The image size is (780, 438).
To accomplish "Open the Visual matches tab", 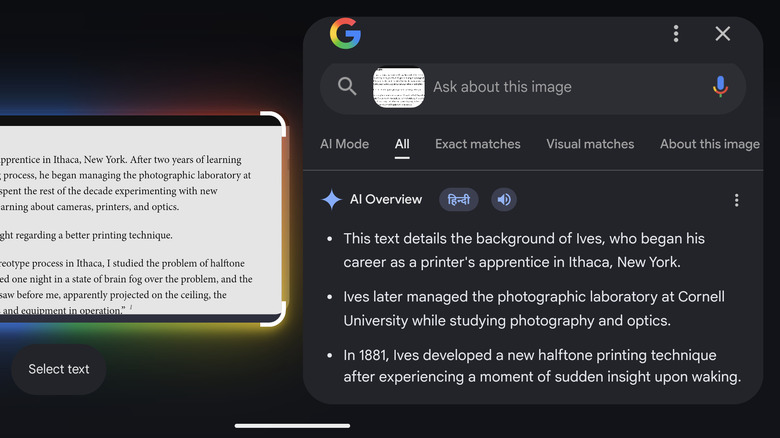I will 590,144.
